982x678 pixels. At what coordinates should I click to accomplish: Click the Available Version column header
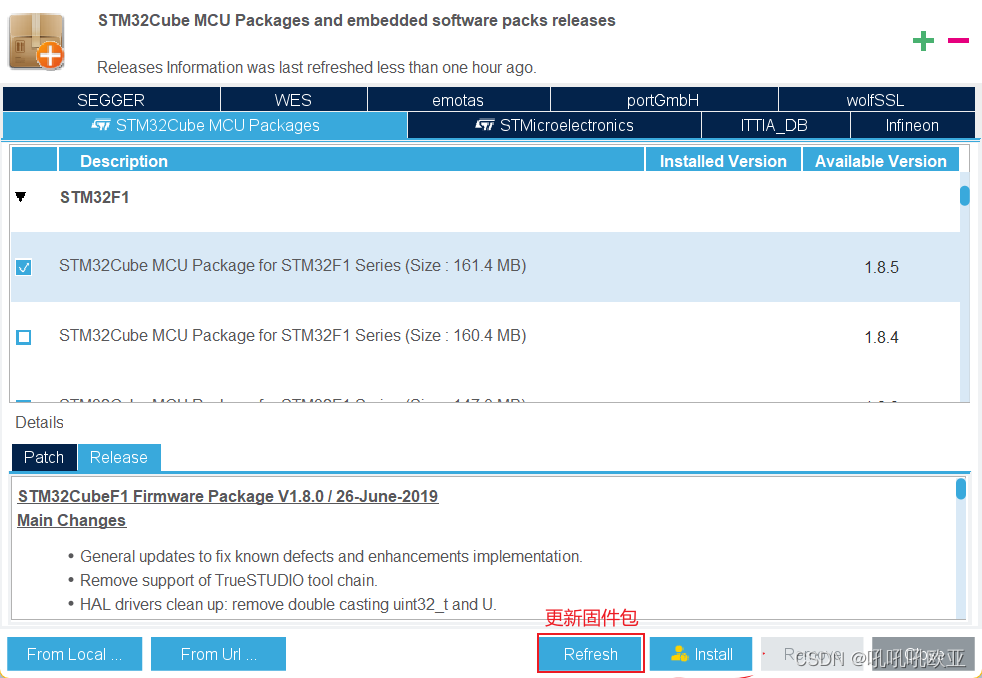pyautogui.click(x=880, y=160)
